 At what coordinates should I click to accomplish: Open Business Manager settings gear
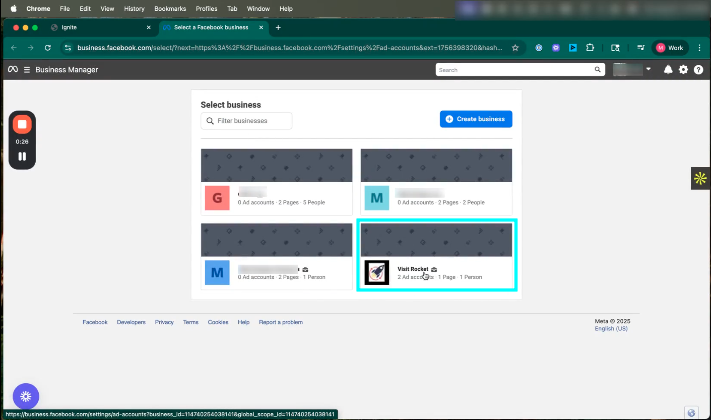684,70
